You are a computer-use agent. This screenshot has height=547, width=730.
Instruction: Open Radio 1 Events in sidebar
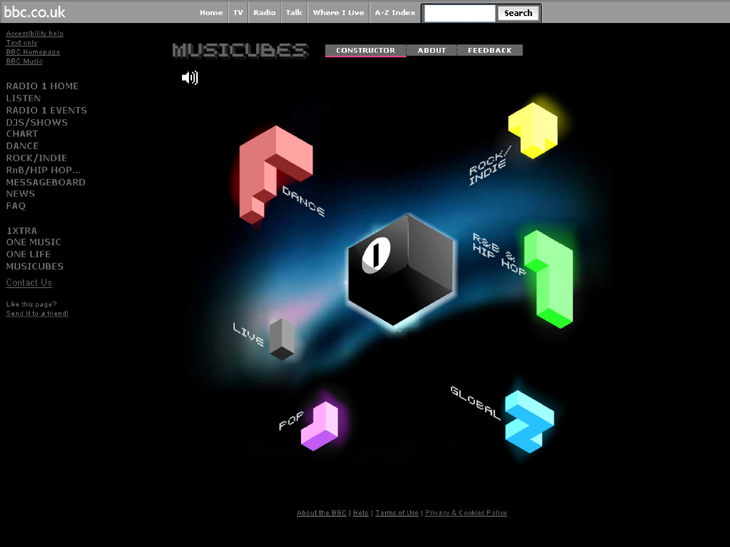47,110
